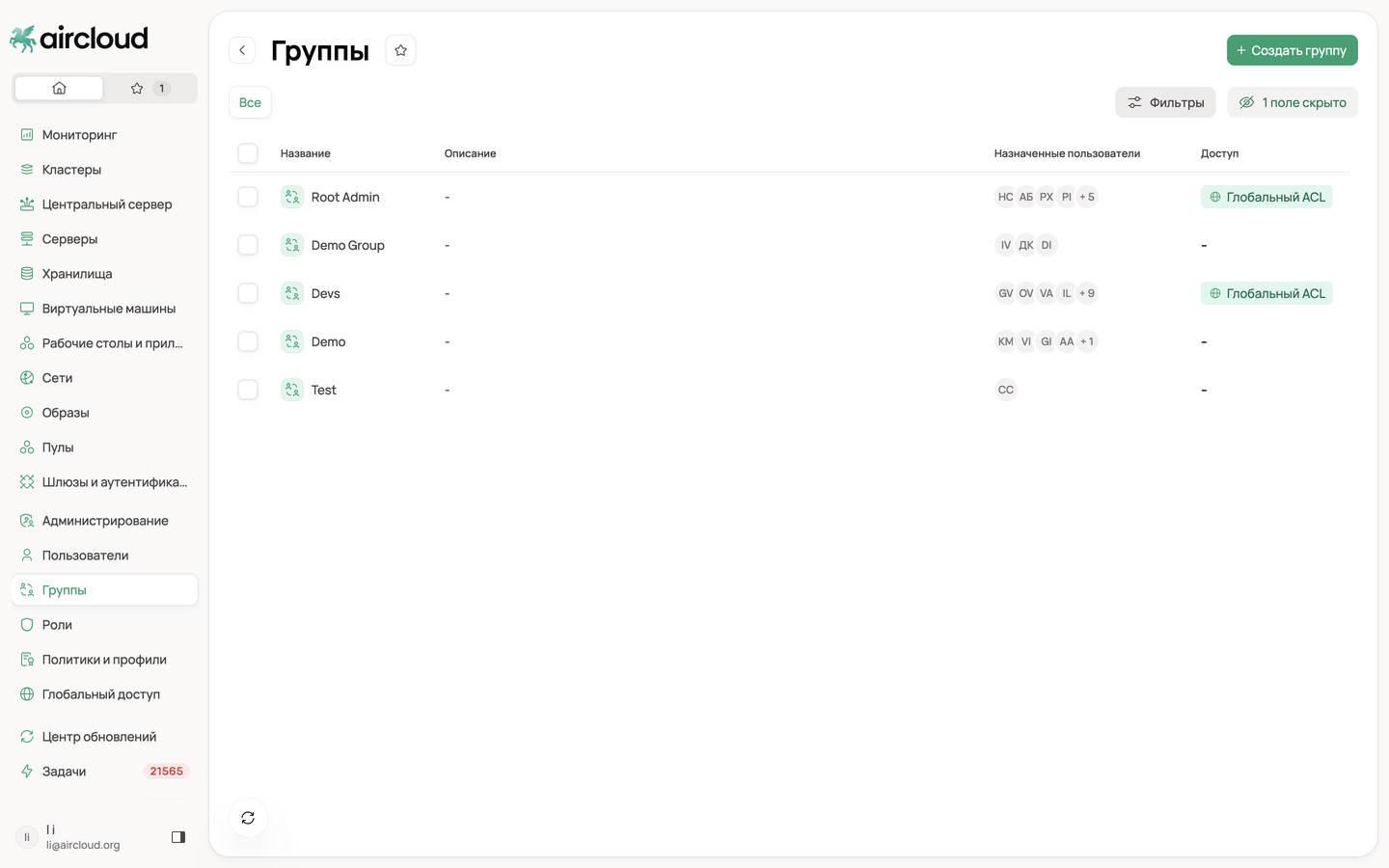Click the +9 users badge in Devs
Screen dimensions: 1389x868
[x=1087, y=293]
